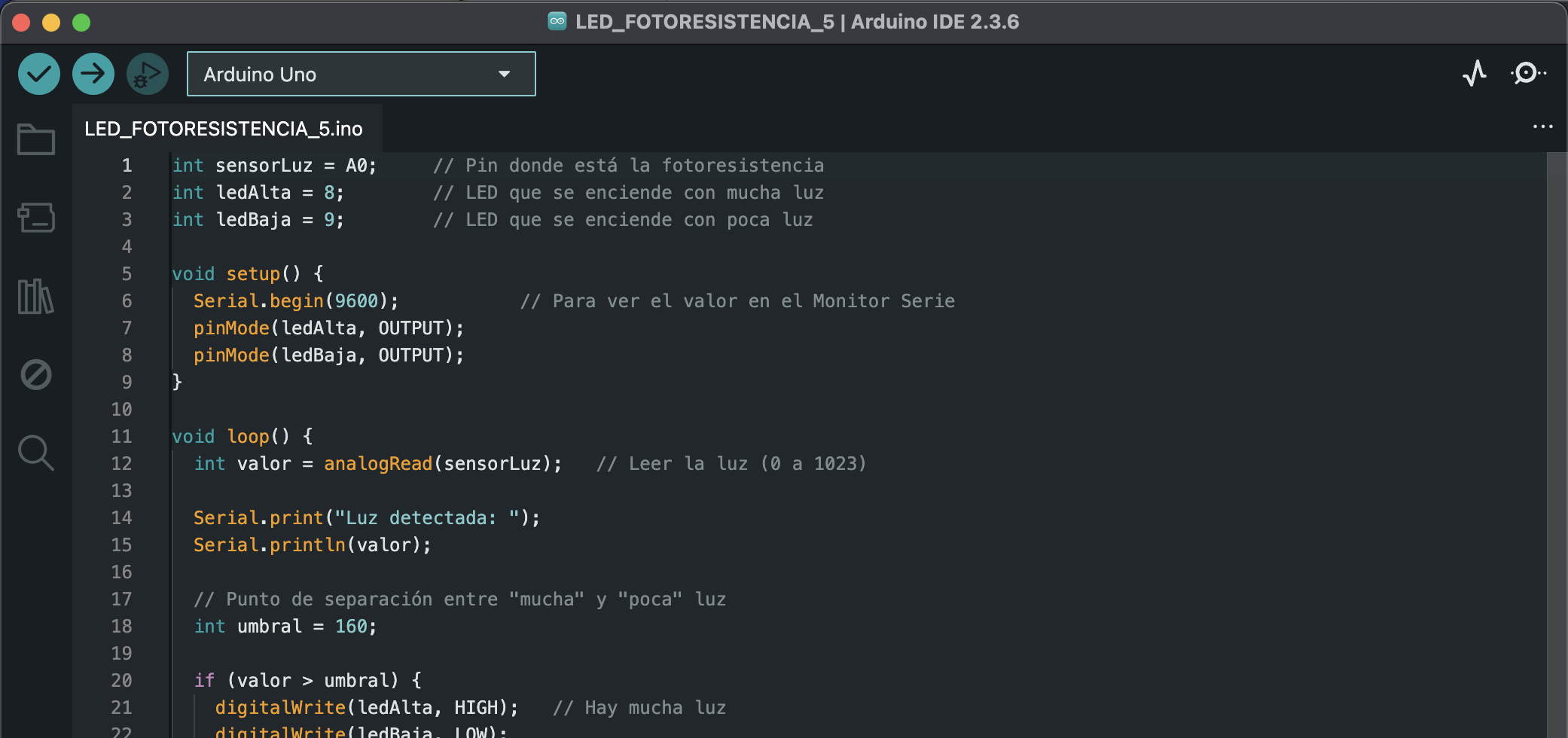Viewport: 1568px width, 738px height.
Task: Show the Debug panel in sidebar
Action: coord(36,375)
